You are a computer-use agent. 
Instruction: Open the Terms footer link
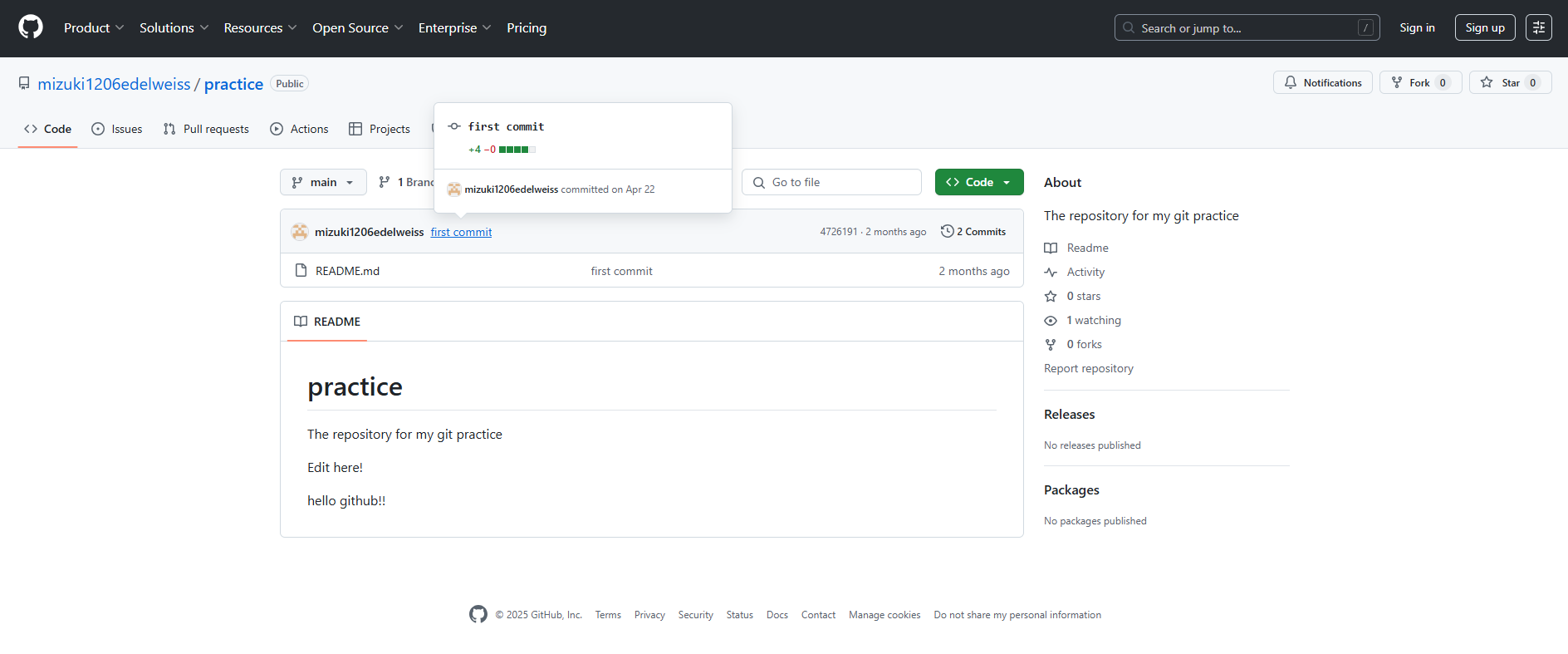(608, 615)
